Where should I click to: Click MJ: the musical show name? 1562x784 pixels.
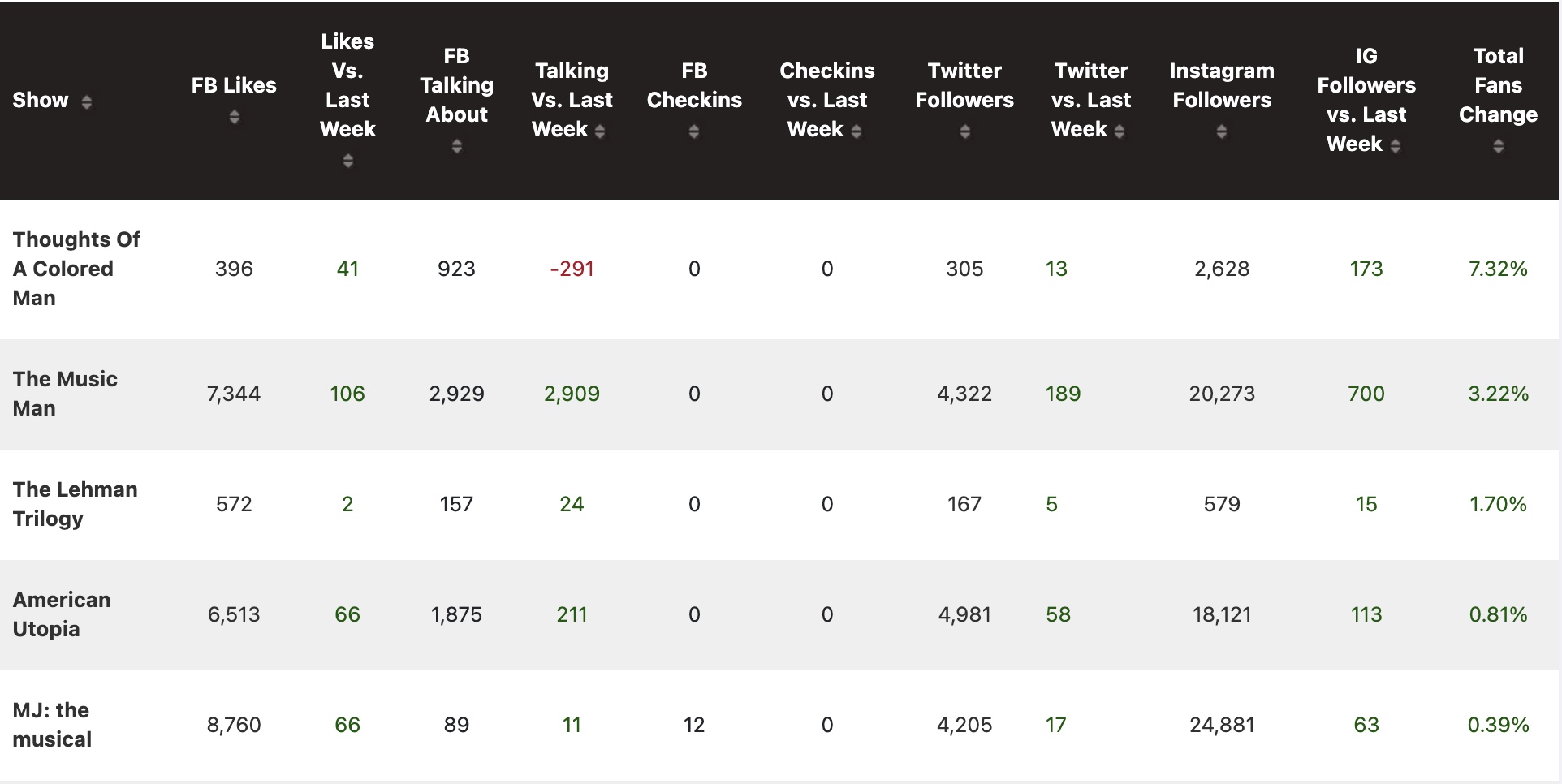[52, 725]
